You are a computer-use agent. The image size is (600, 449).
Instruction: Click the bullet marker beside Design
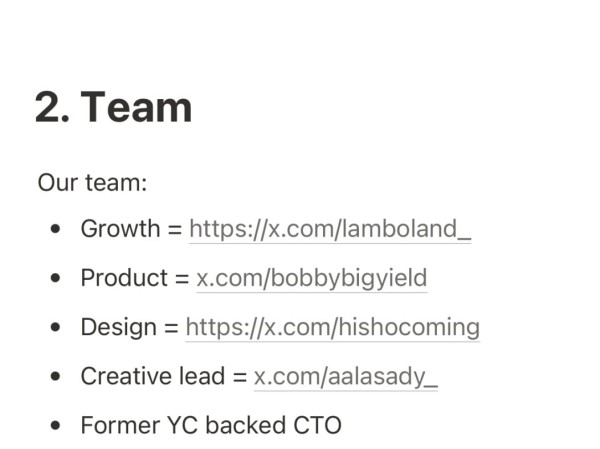tap(55, 327)
